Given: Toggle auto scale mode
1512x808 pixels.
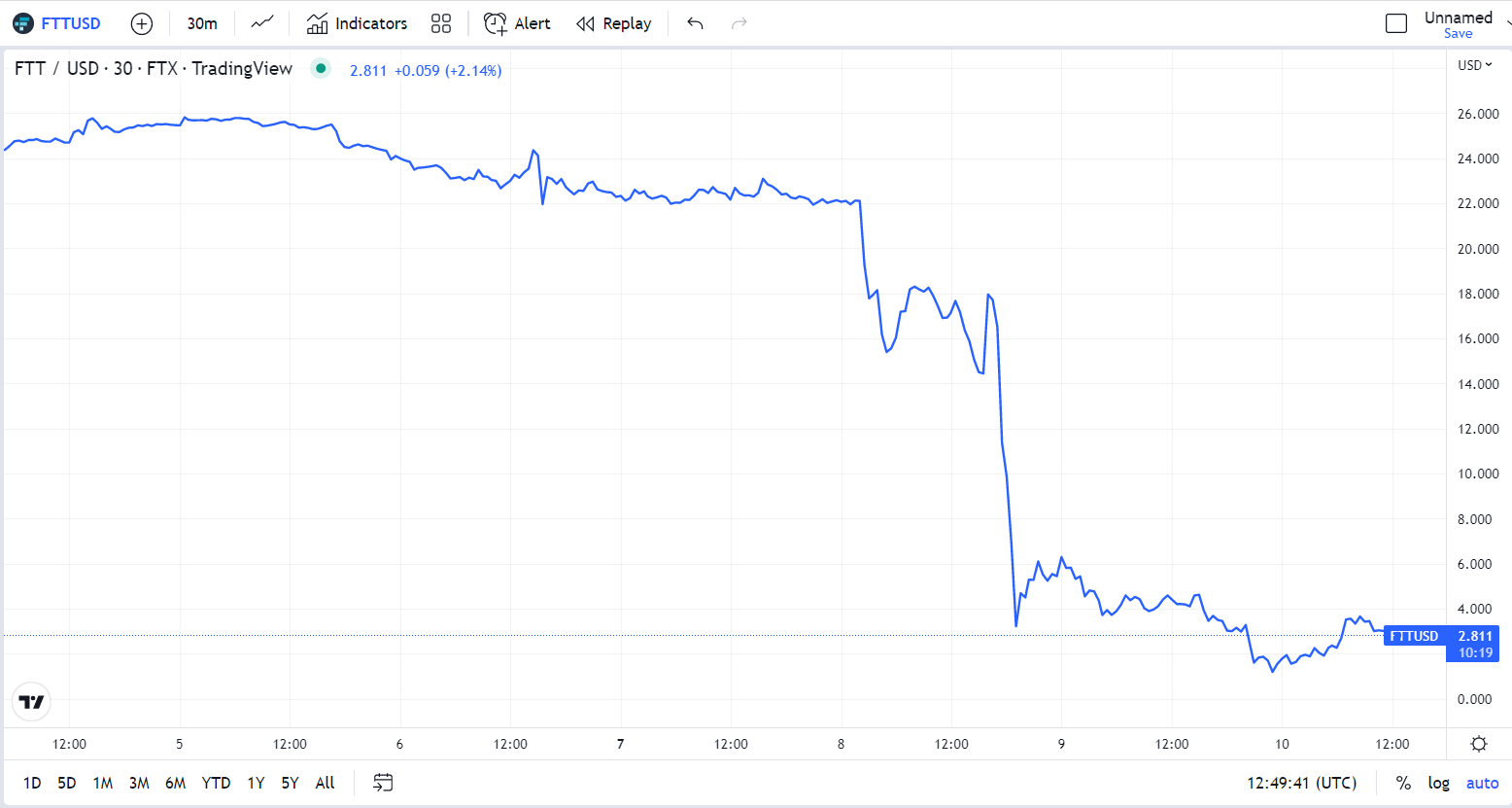Looking at the screenshot, I should (x=1482, y=783).
